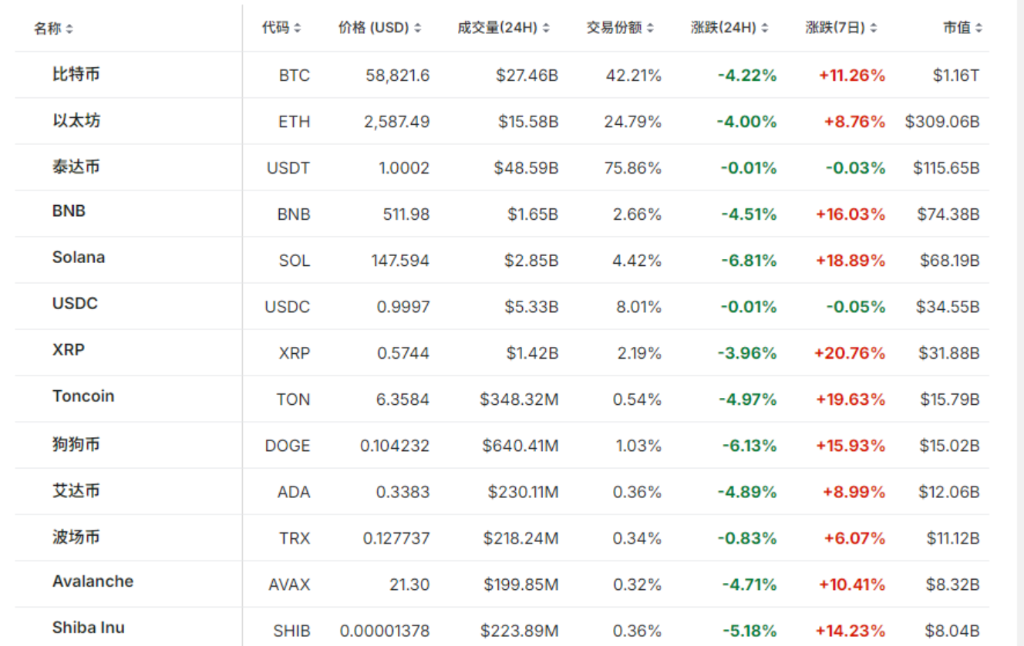Click the 24H change -0.83%
Viewport: 1024px width, 646px height.
747,539
